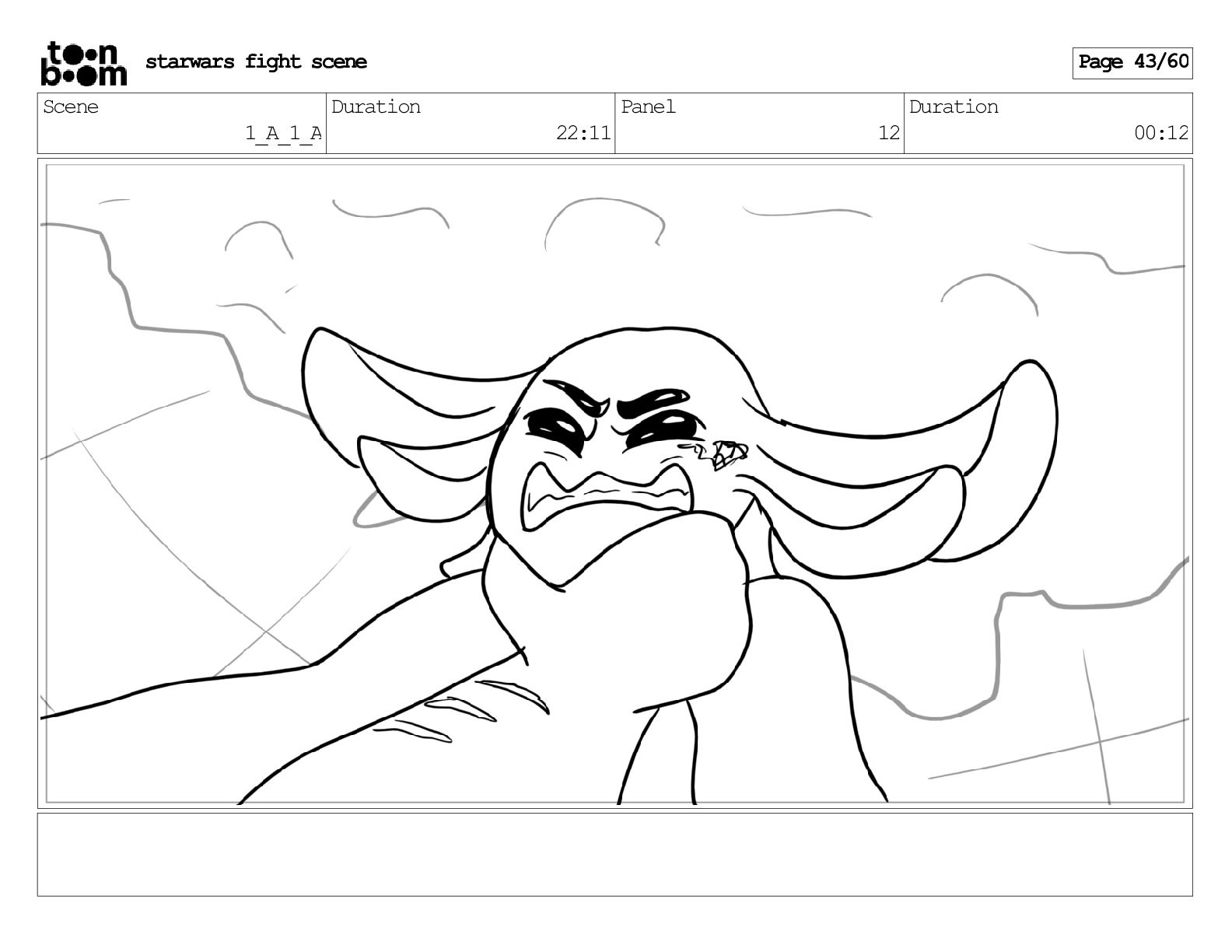
Task: Select the scene name '1_A_1_A'
Action: click(x=283, y=134)
